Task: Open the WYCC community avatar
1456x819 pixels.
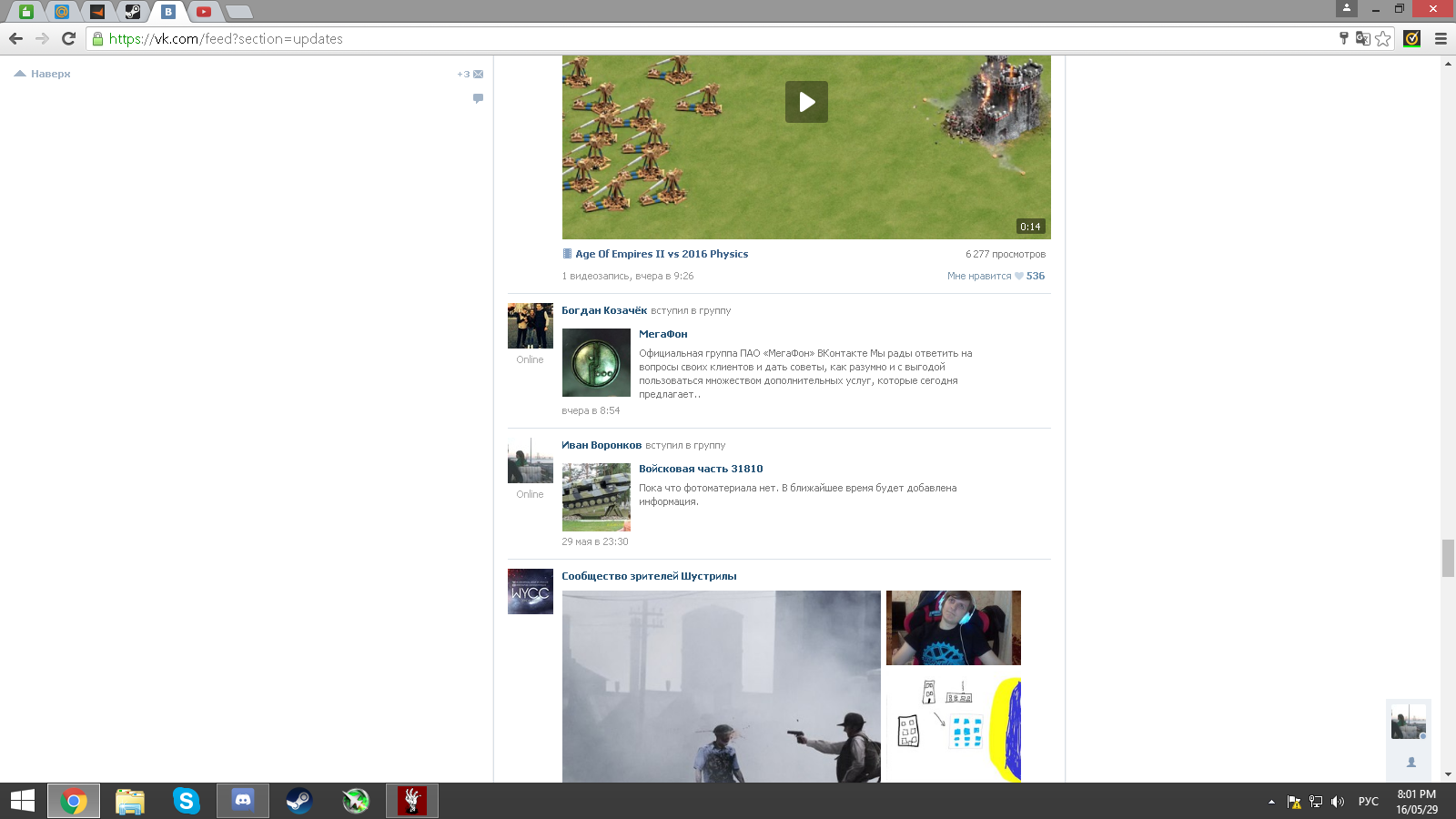Action: coord(531,591)
